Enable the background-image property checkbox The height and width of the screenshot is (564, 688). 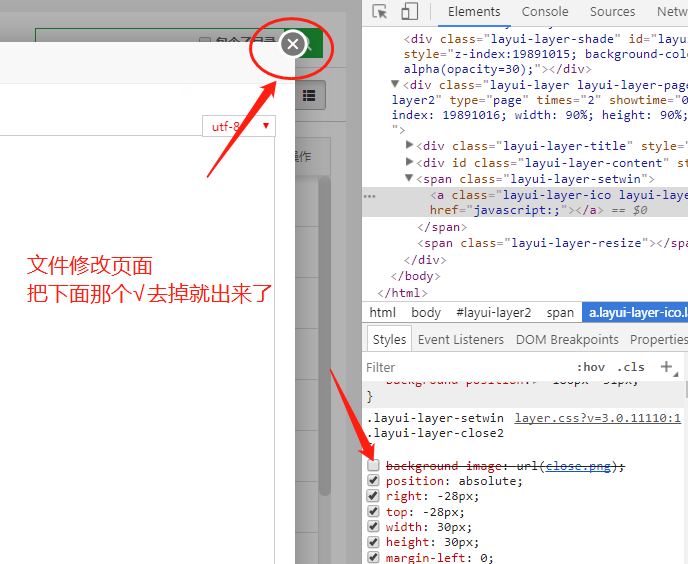373,465
